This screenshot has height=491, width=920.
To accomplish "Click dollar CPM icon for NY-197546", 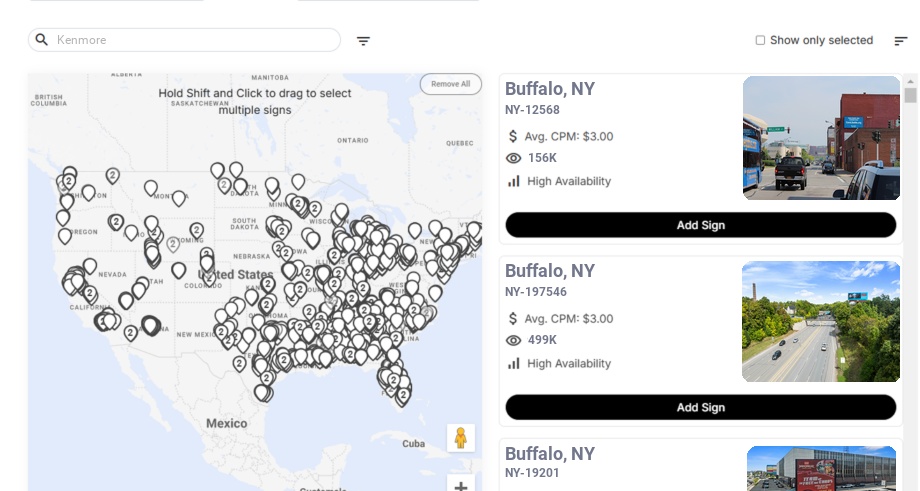I will coord(514,318).
